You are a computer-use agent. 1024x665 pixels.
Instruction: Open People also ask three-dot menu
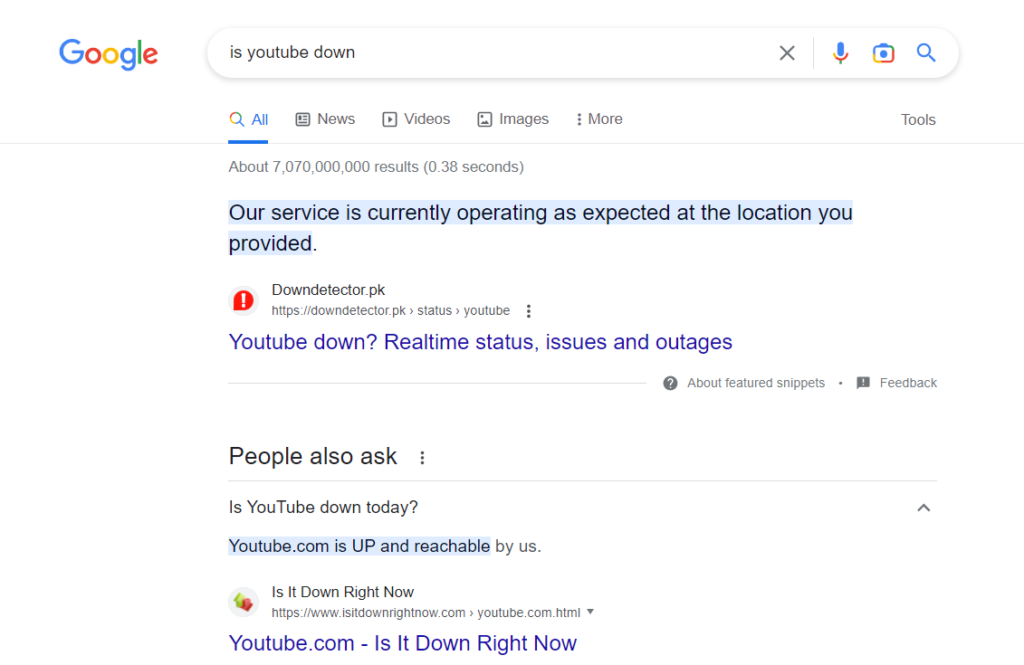(x=422, y=457)
